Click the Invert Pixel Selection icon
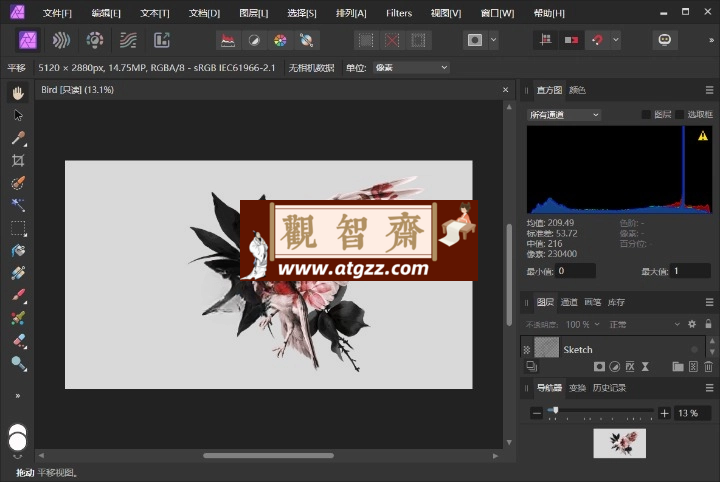Screen dimensions: 720x482 [x=418, y=40]
